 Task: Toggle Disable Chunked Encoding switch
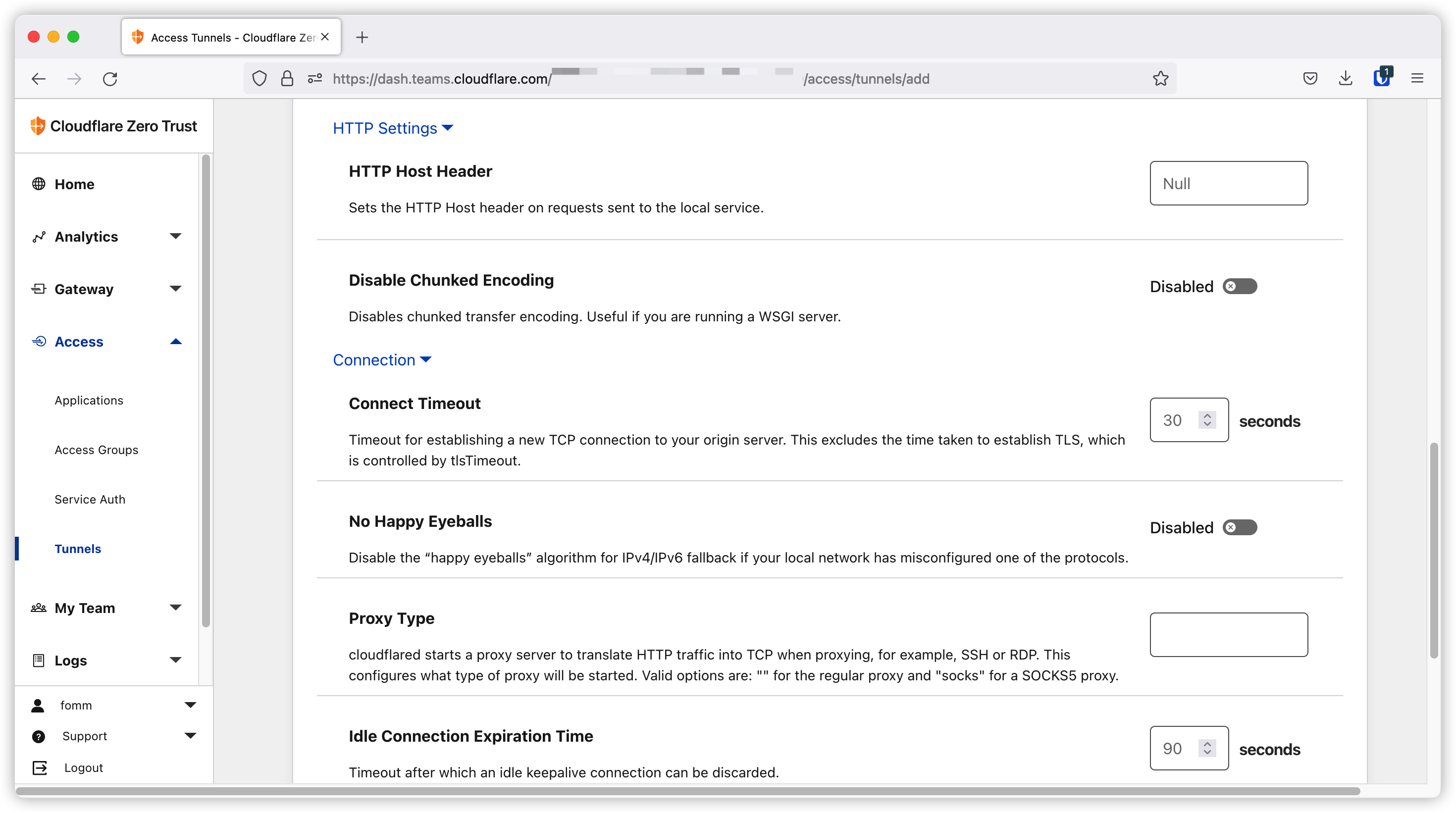1240,287
